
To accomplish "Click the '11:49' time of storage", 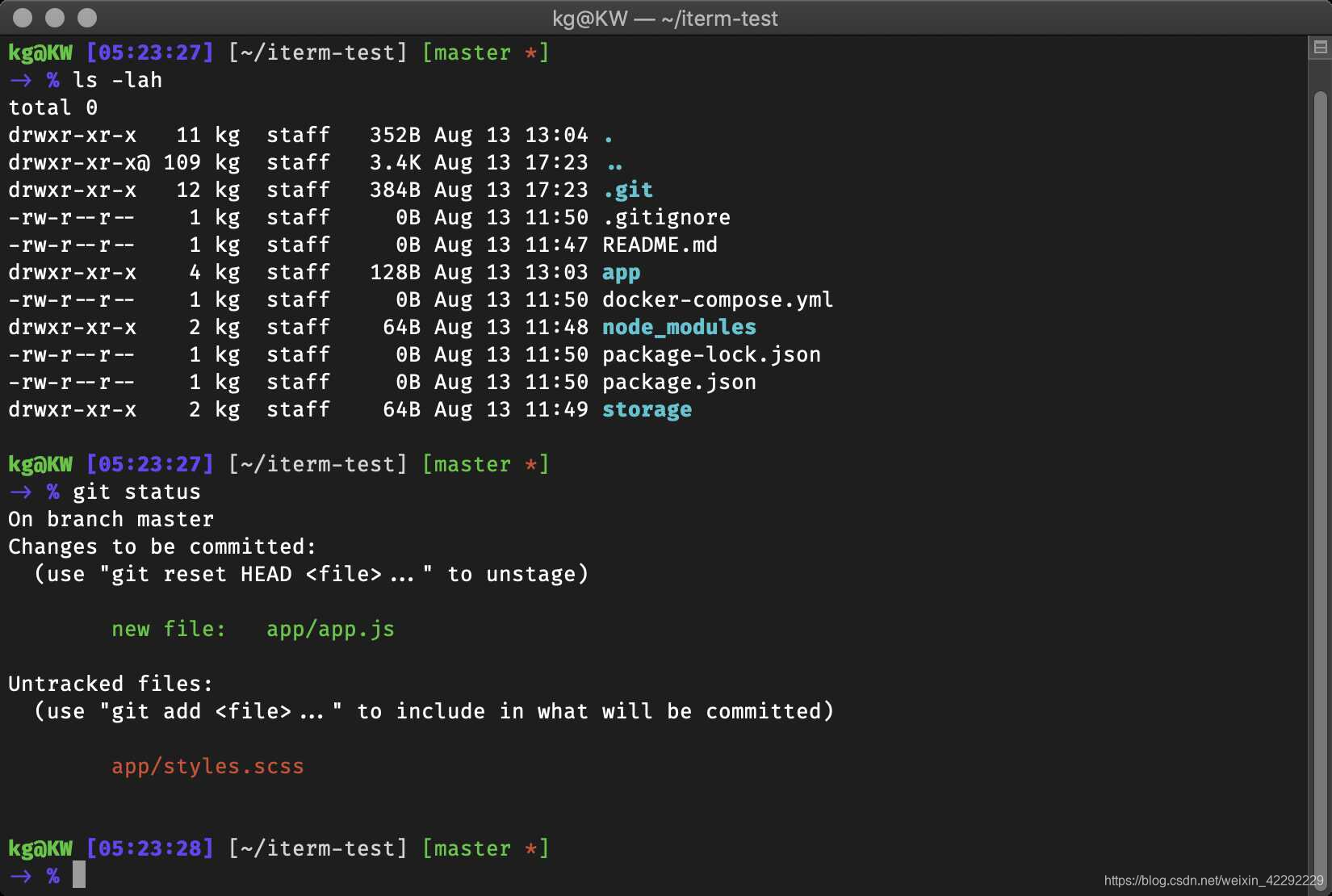I will pyautogui.click(x=557, y=409).
